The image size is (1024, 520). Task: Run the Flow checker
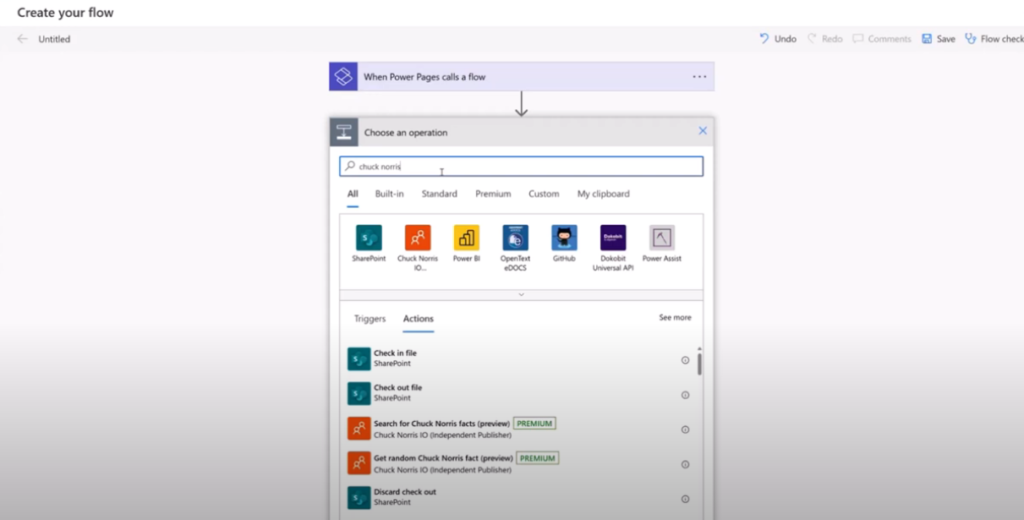coord(994,39)
